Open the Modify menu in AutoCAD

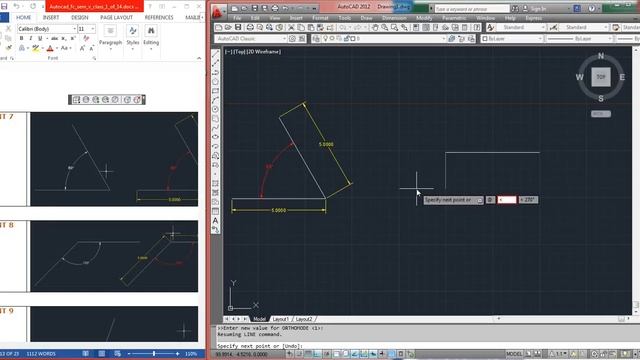[424, 18]
